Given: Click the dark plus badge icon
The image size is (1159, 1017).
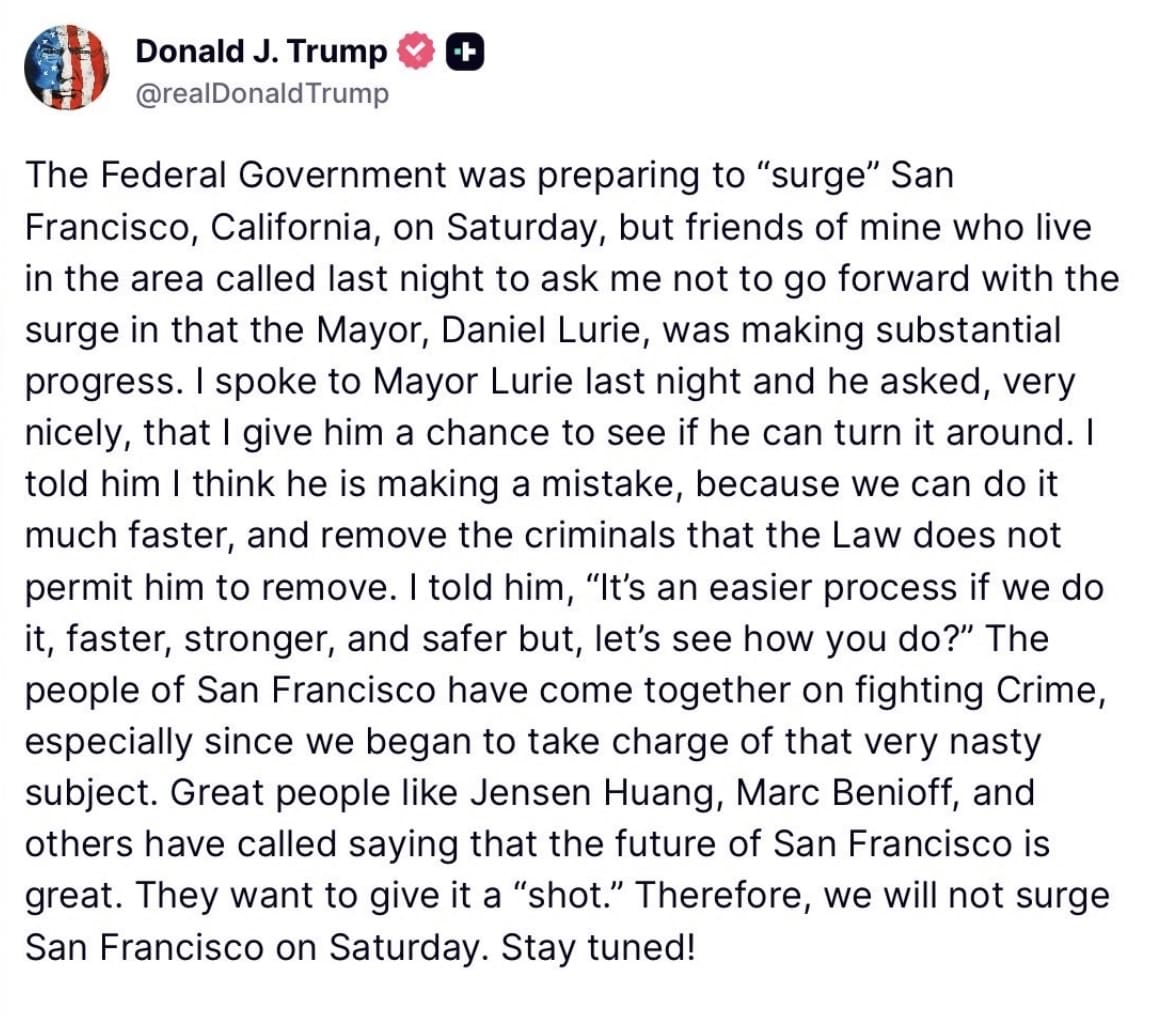Looking at the screenshot, I should pyautogui.click(x=464, y=51).
